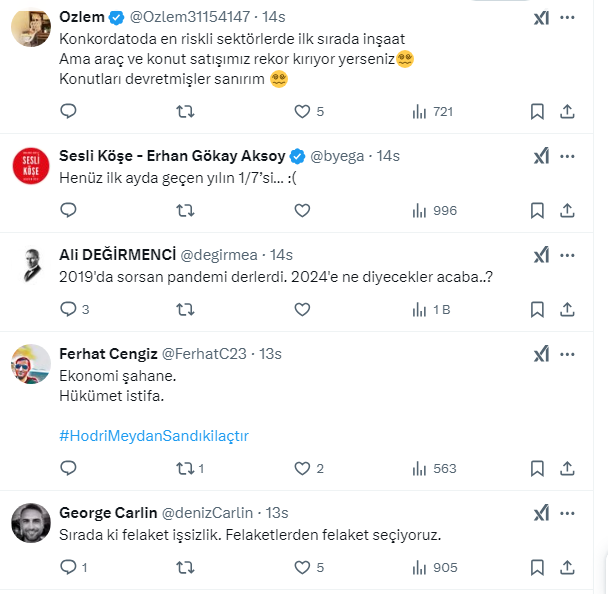This screenshot has width=608, height=594.
Task: Bookmark Ozlem's tweet
Action: tap(537, 112)
